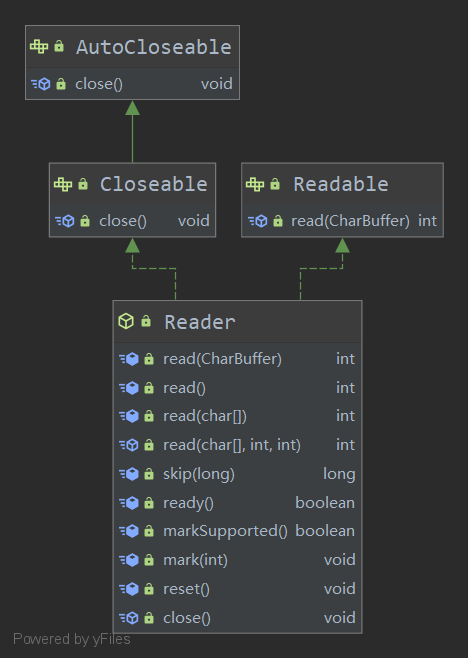
Task: Click method icon of read(char[])
Action: 129,416
